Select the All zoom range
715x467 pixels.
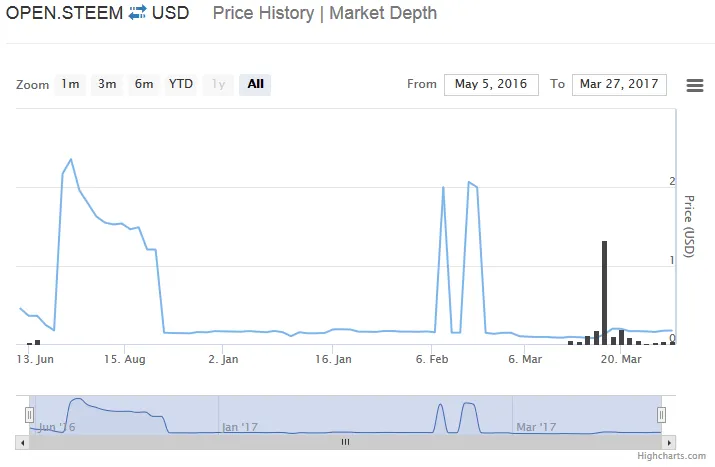pyautogui.click(x=255, y=85)
